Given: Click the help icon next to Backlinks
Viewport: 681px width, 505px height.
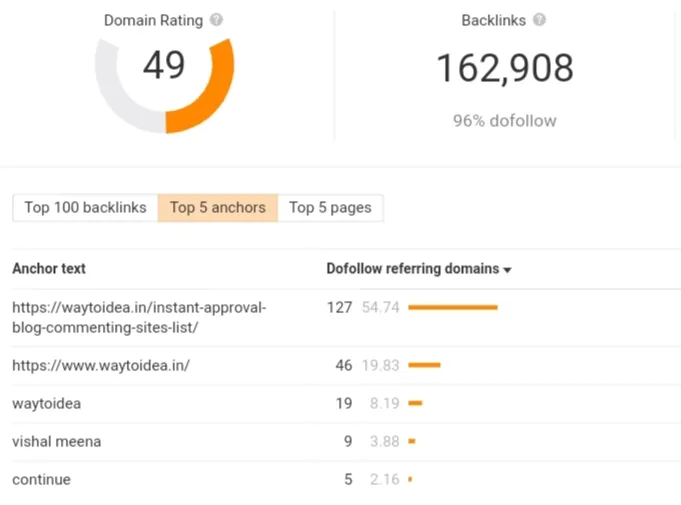Looking at the screenshot, I should (x=539, y=20).
